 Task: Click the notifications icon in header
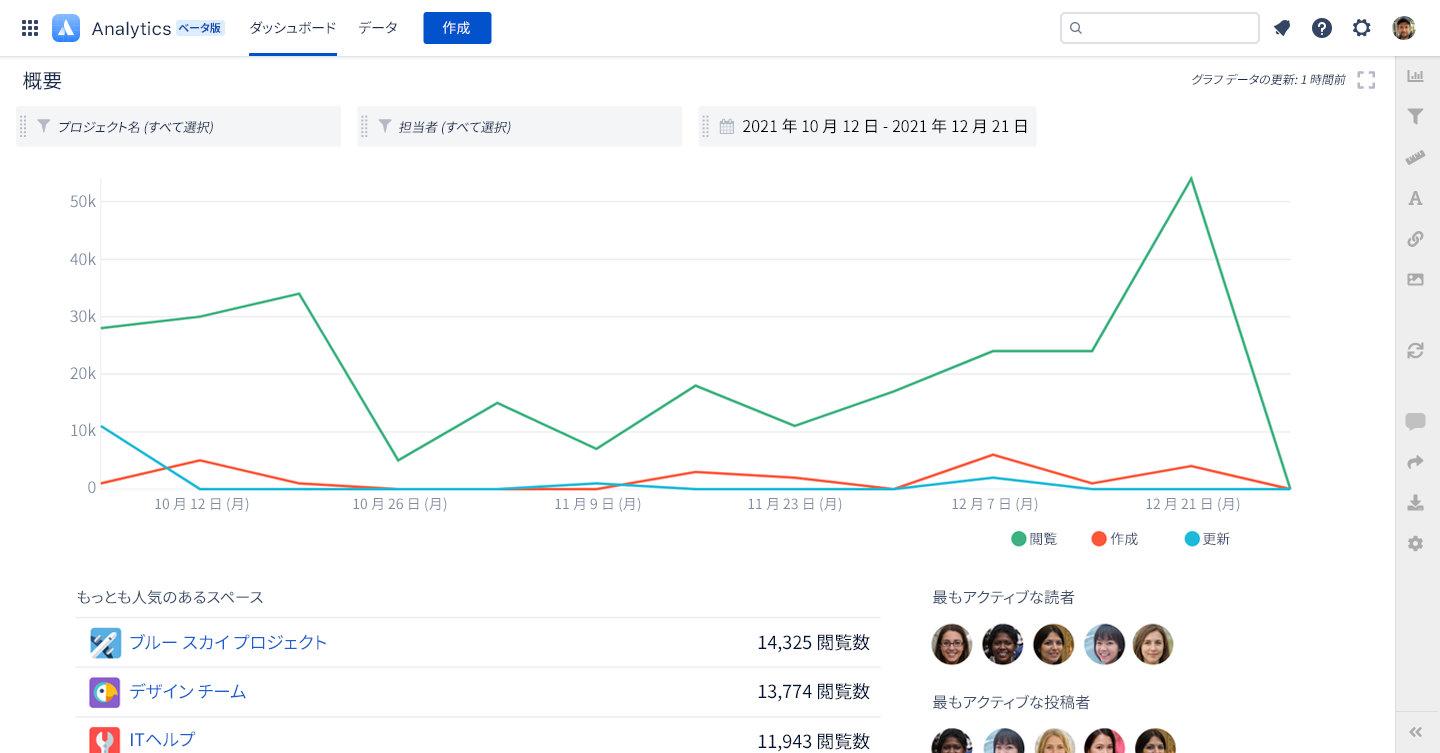[x=1282, y=28]
